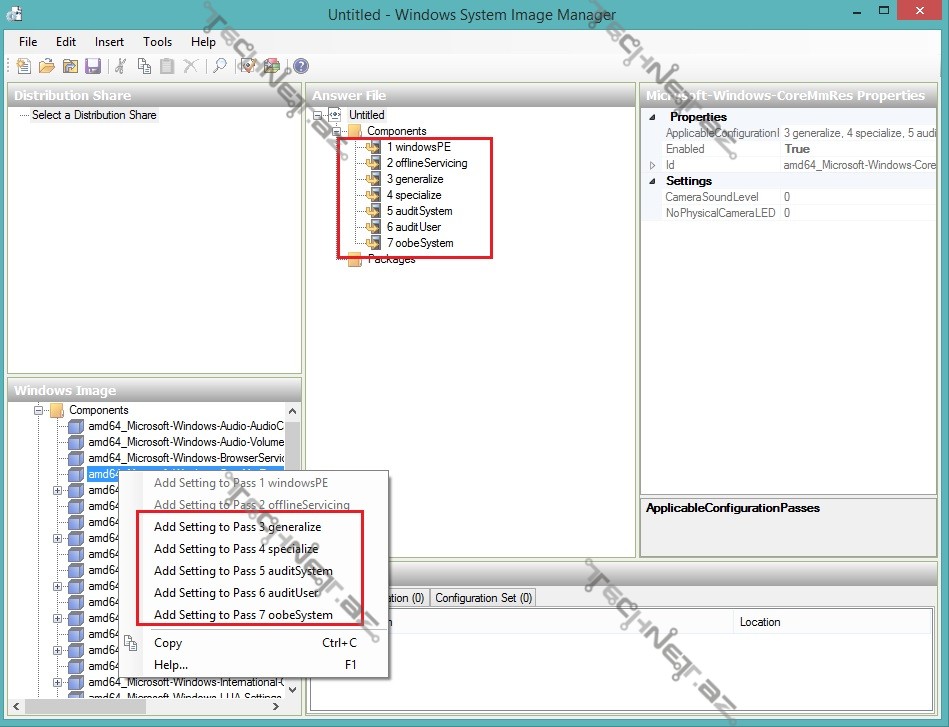Viewport: 949px width, 727px height.
Task: Collapse the Components folder in Windows Image pane
Action: [x=39, y=410]
